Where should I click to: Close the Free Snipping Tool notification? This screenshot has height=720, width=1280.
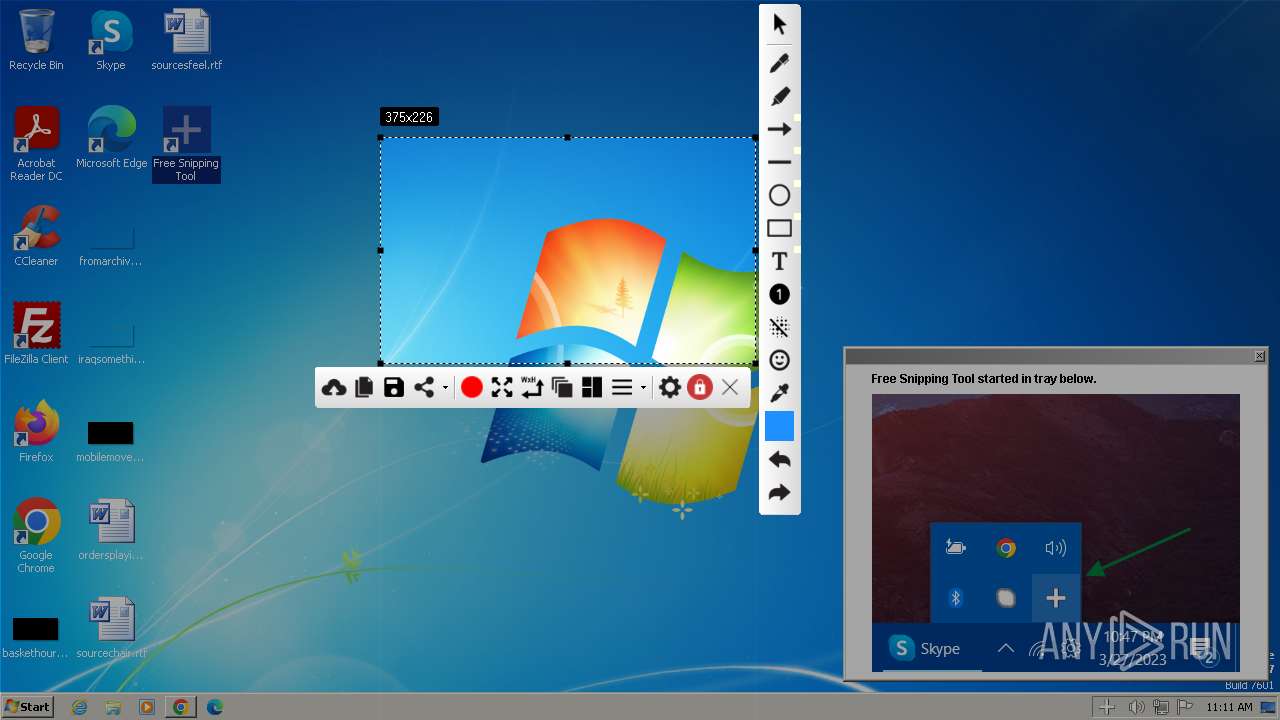pyautogui.click(x=1260, y=356)
